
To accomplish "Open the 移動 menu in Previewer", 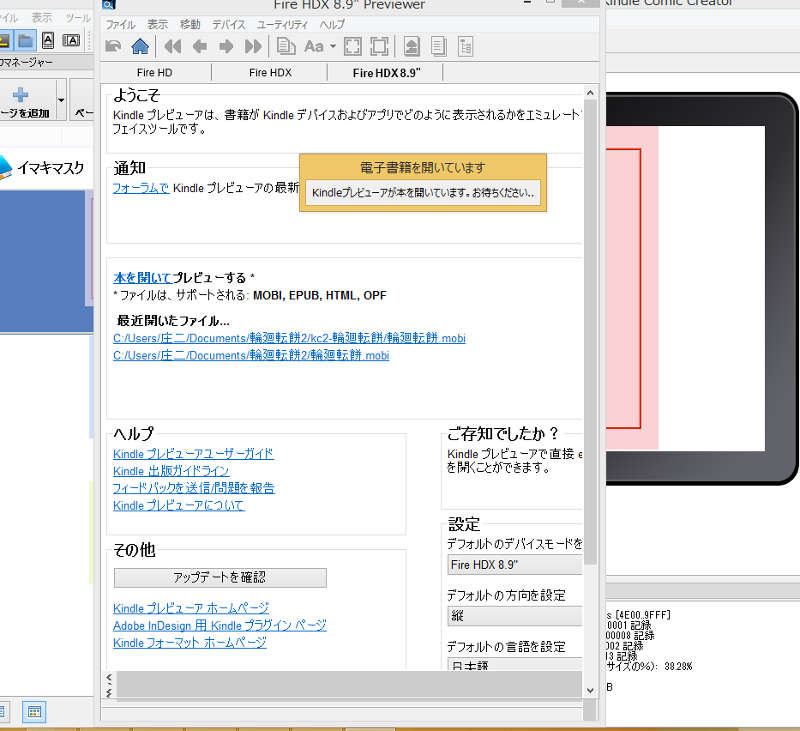I will point(190,24).
